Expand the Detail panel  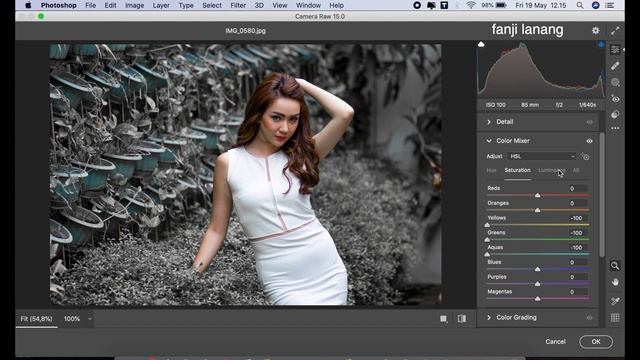pyautogui.click(x=489, y=122)
